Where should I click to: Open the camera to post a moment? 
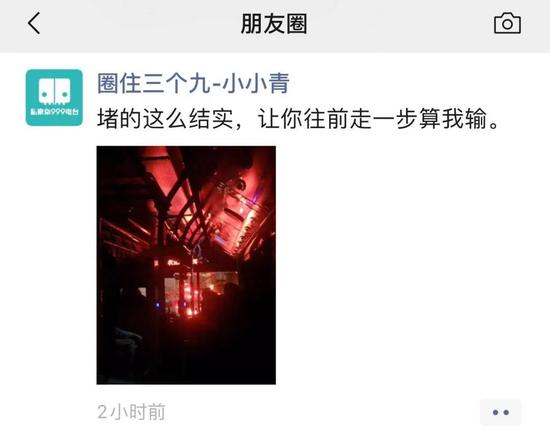(x=507, y=23)
